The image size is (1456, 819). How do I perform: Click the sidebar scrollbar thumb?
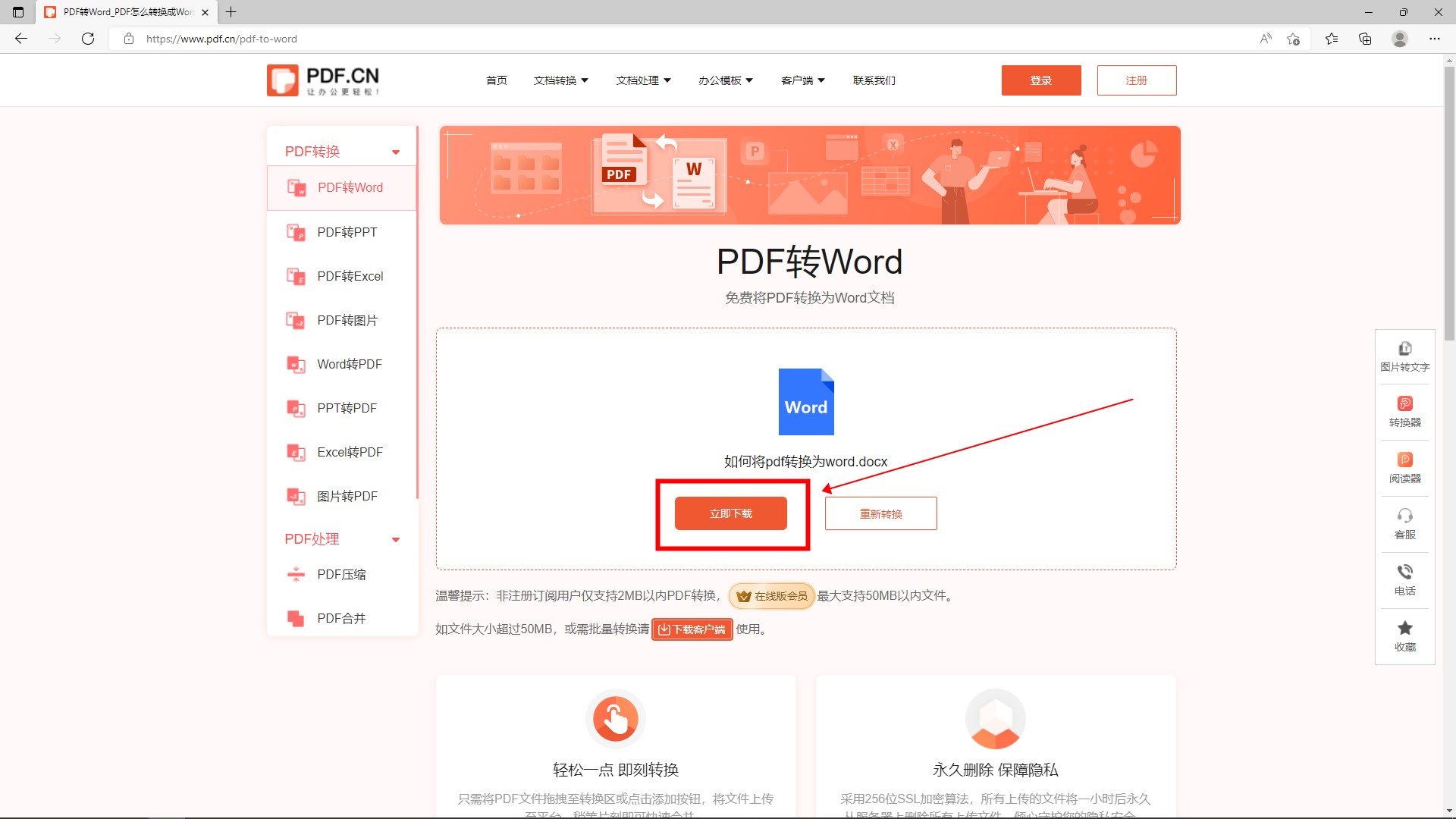click(x=417, y=311)
